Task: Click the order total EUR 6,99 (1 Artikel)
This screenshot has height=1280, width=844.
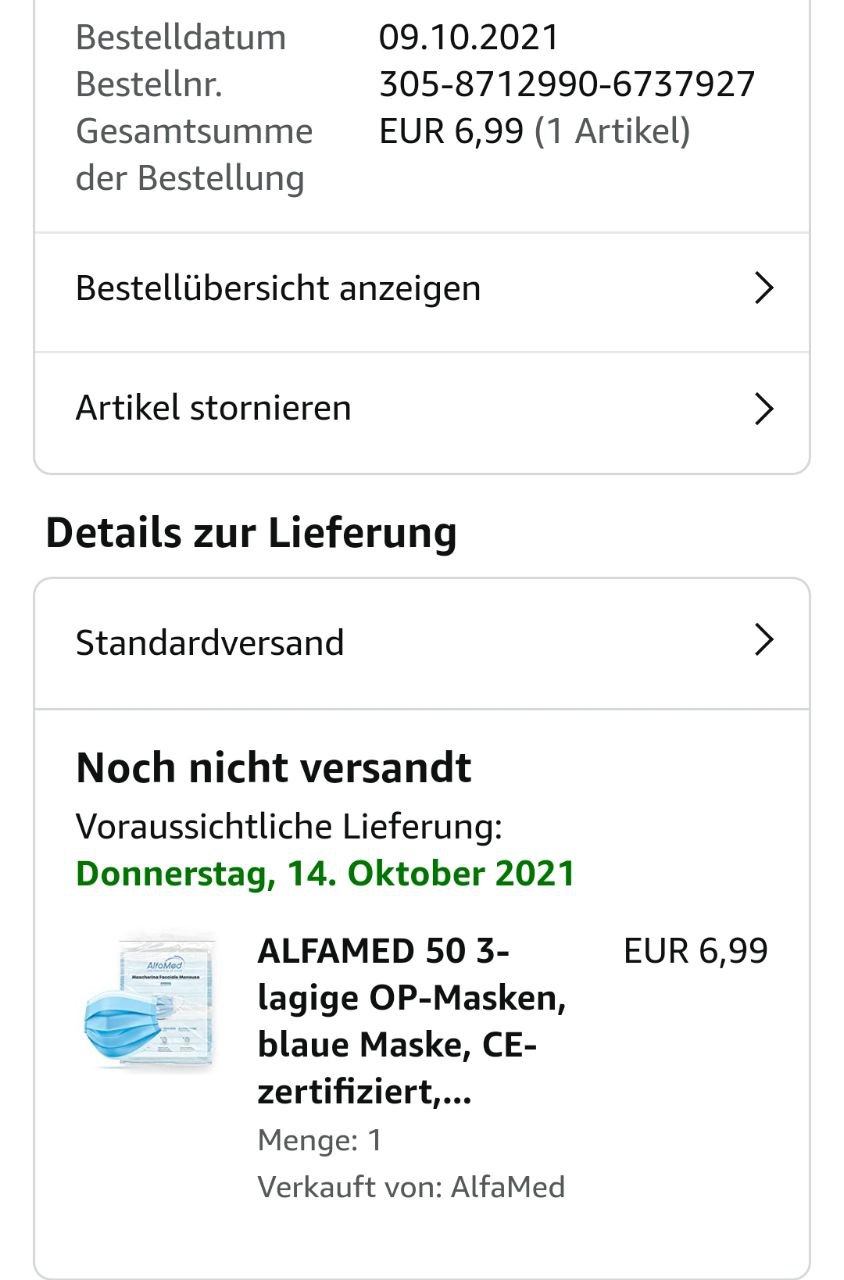Action: tap(534, 131)
